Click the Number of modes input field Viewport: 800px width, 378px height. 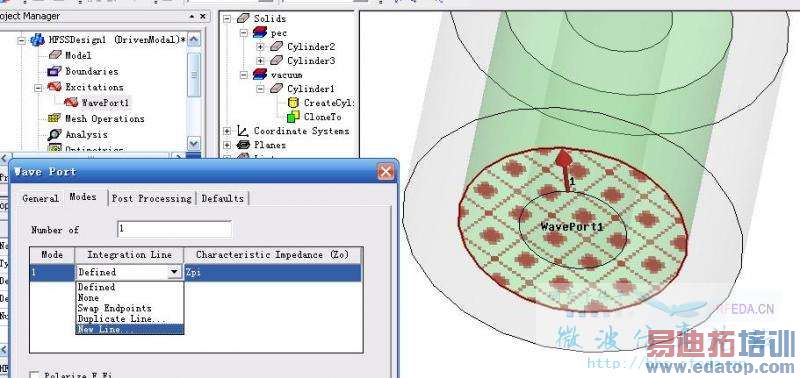[174, 229]
